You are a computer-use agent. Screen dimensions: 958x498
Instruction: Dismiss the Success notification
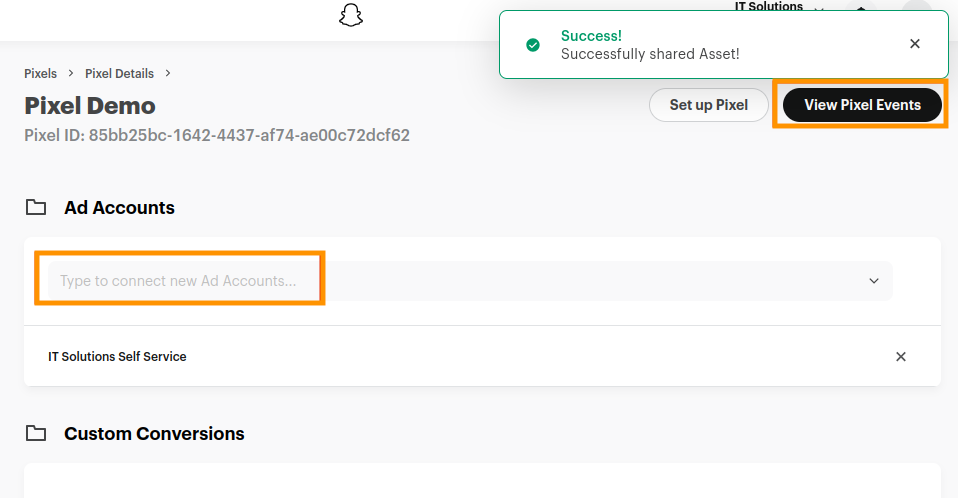tap(914, 44)
